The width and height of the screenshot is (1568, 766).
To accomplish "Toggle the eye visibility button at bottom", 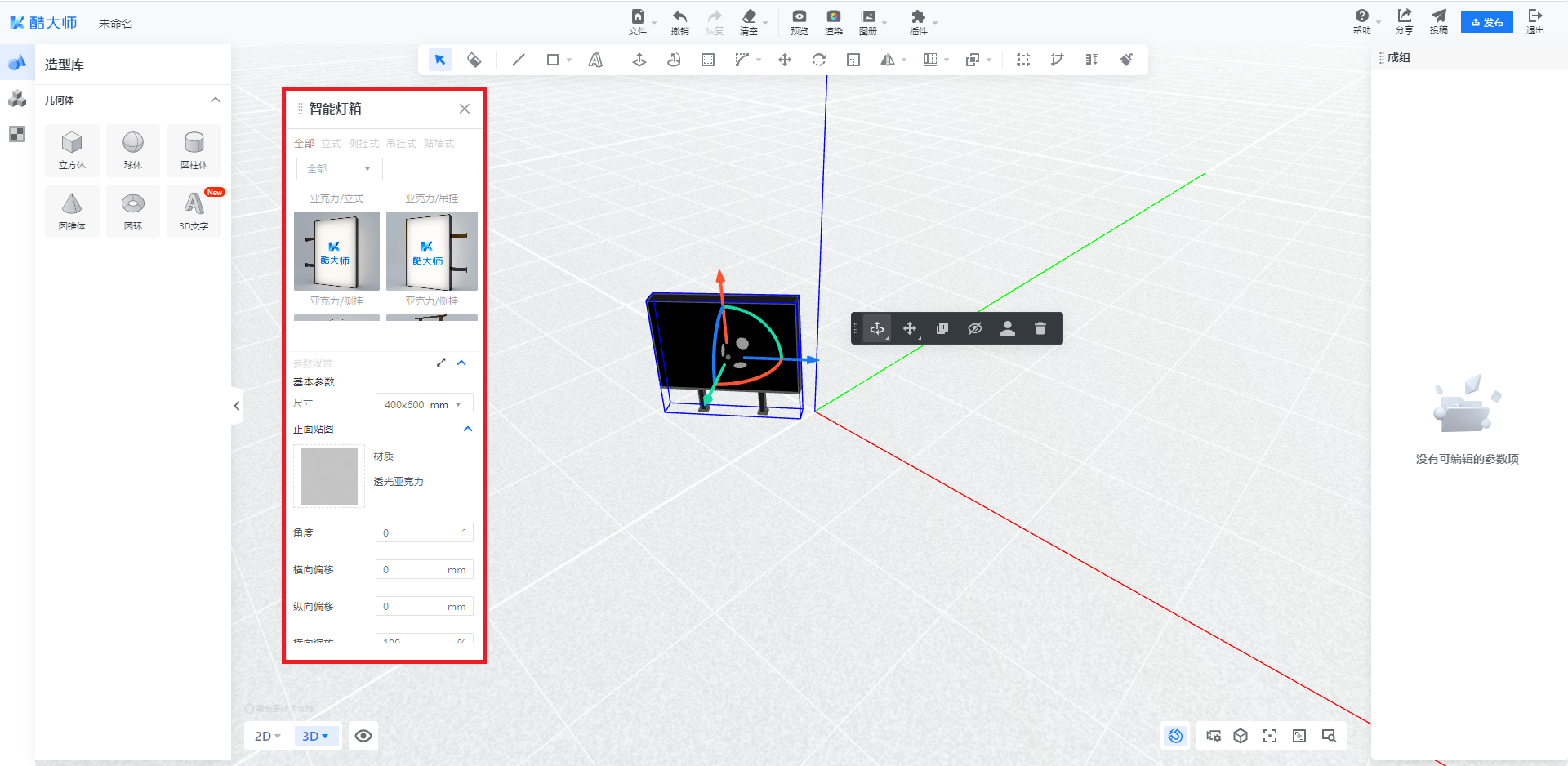I will coord(363,736).
